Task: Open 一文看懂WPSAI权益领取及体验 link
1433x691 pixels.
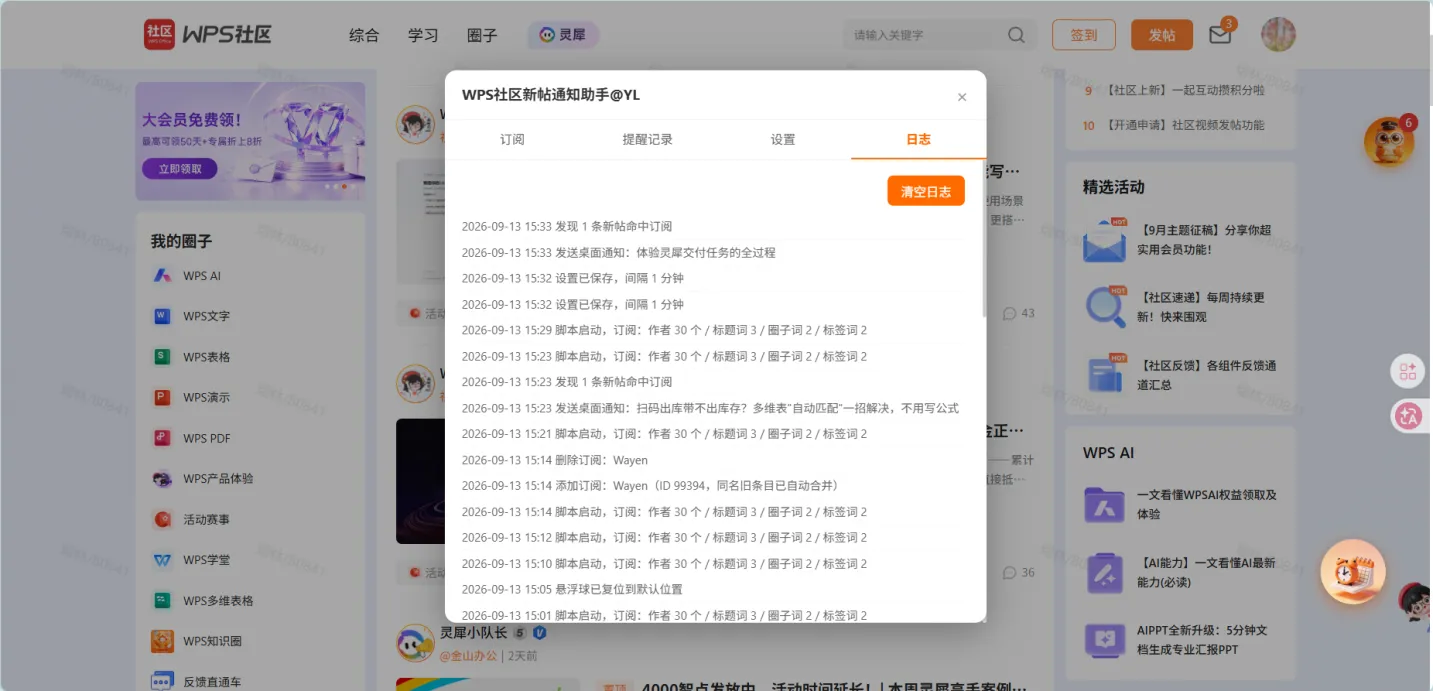Action: 1207,504
